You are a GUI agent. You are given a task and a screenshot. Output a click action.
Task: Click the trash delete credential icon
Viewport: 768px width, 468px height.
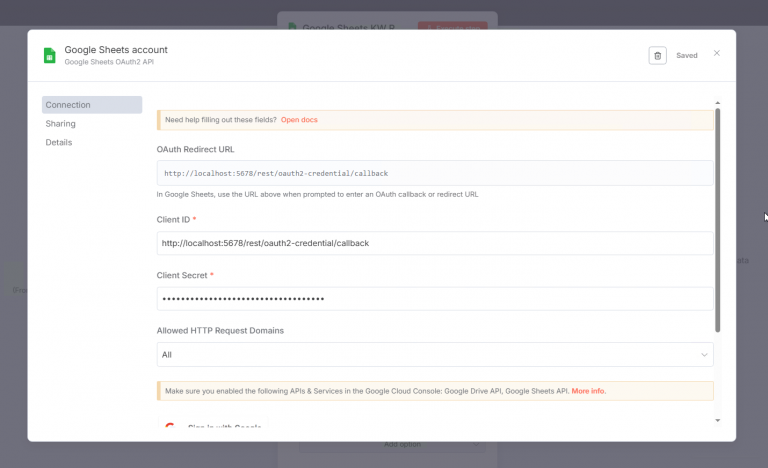[x=657, y=56]
